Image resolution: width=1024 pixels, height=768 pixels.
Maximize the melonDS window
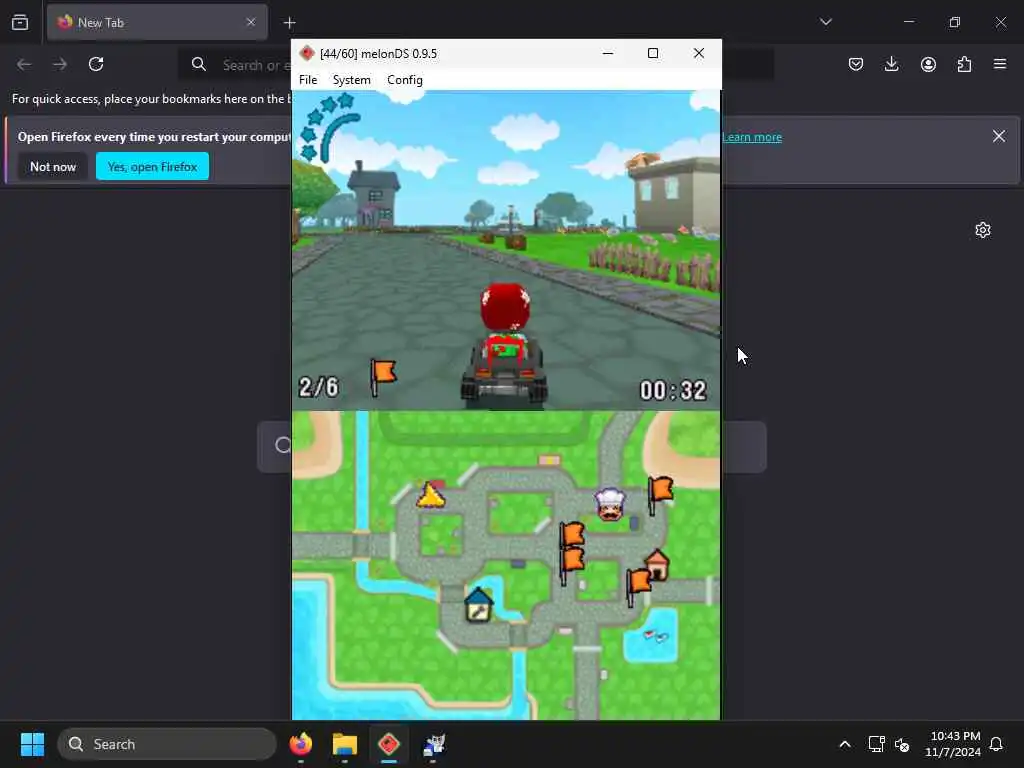click(x=652, y=54)
